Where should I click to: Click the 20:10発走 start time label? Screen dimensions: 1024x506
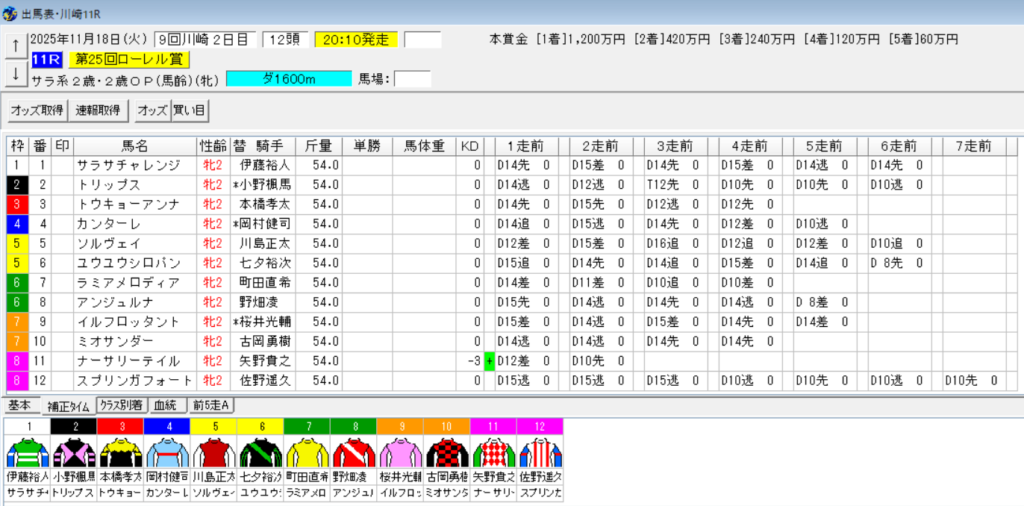[356, 40]
